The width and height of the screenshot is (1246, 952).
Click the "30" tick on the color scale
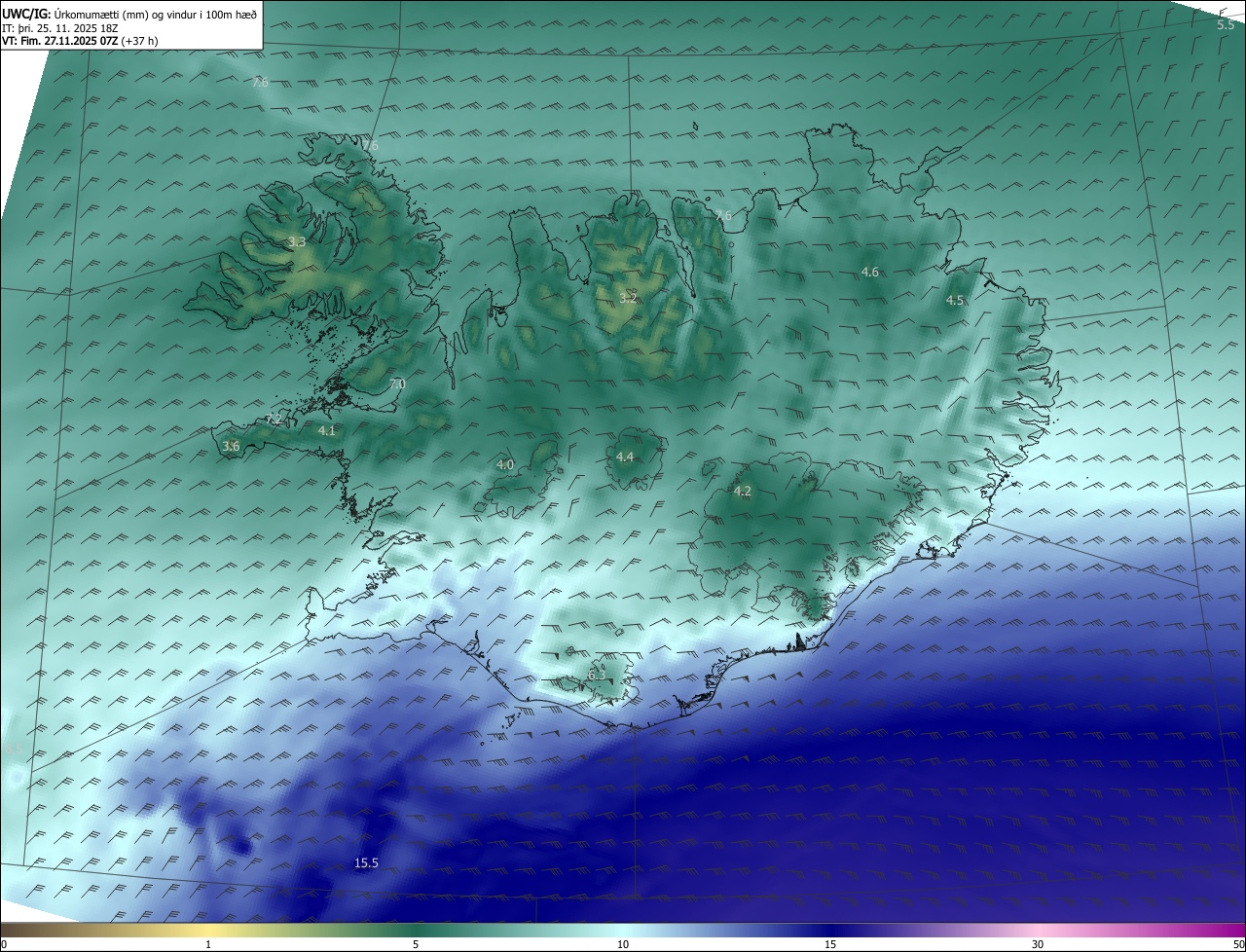click(x=1038, y=944)
